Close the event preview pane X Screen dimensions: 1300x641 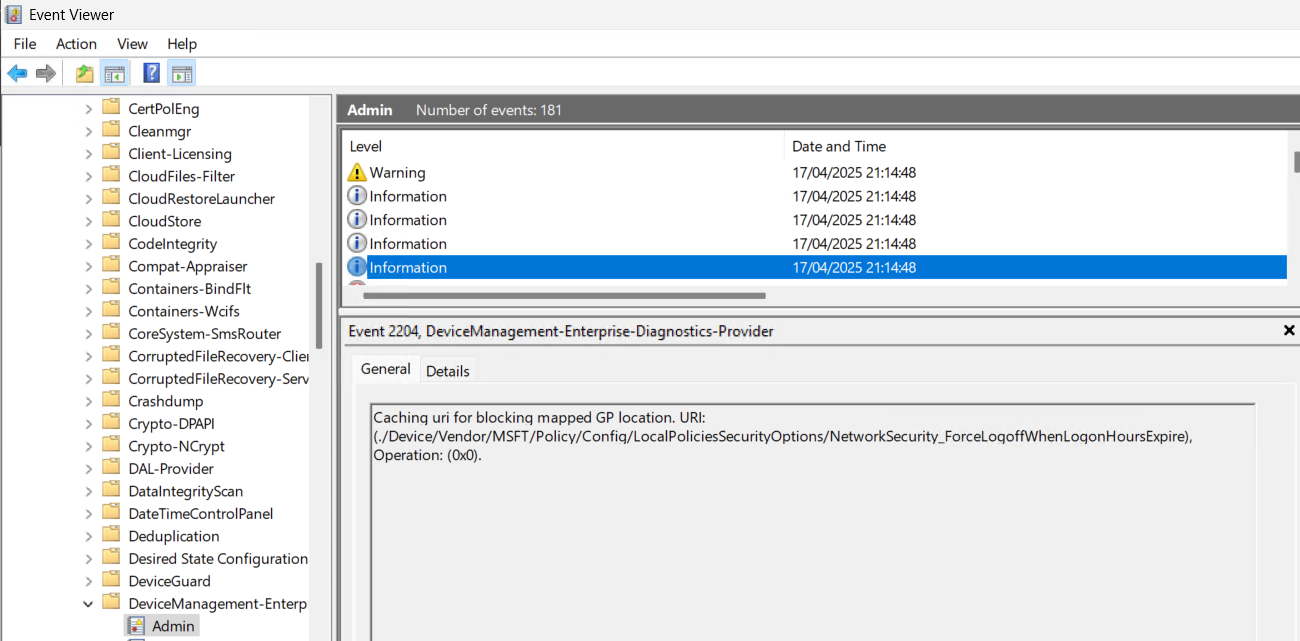1289,330
